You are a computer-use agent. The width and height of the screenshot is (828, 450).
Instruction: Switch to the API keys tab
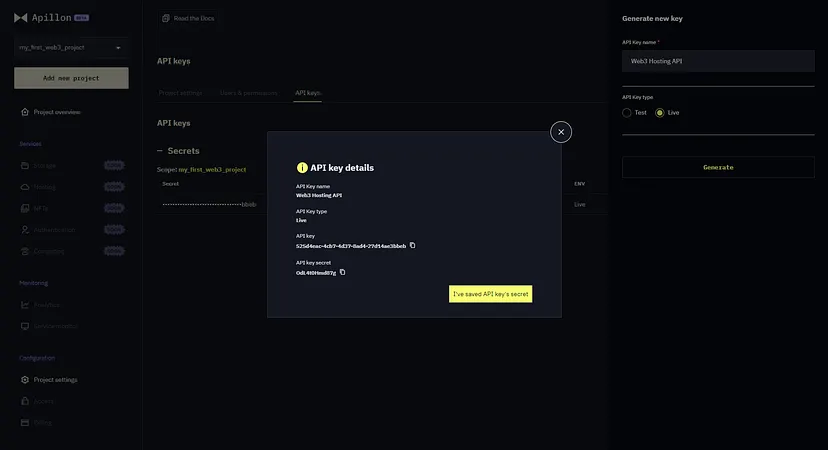pyautogui.click(x=308, y=93)
